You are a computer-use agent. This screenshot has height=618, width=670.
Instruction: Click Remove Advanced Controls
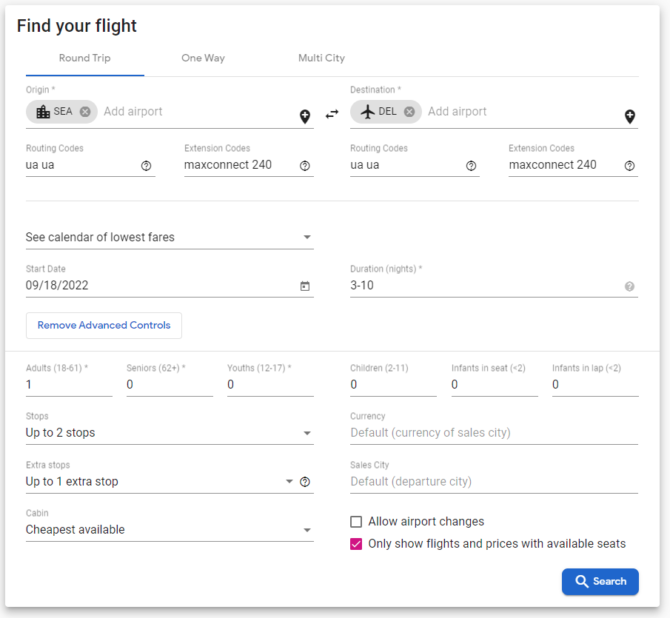coord(104,325)
